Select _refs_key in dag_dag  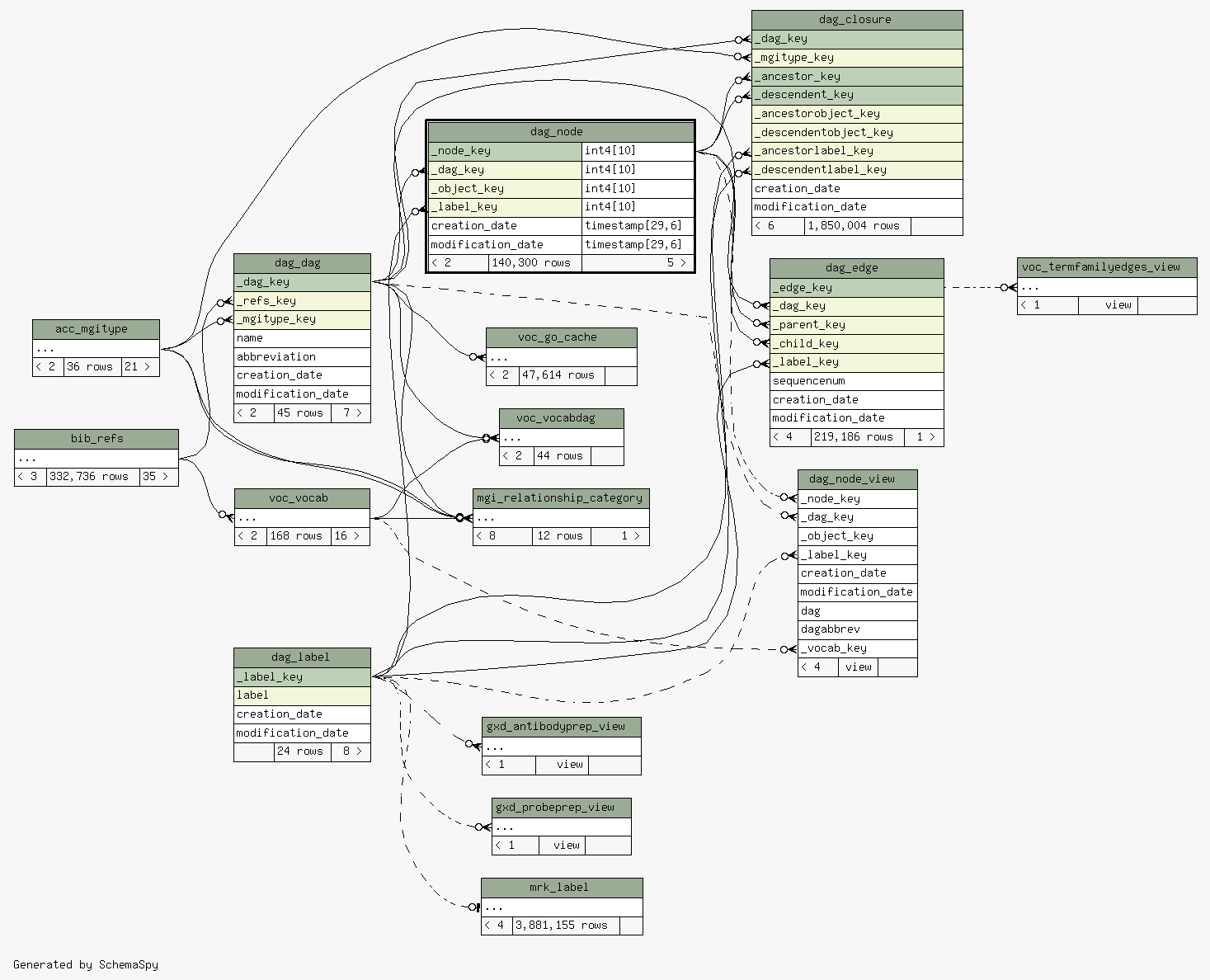point(302,301)
